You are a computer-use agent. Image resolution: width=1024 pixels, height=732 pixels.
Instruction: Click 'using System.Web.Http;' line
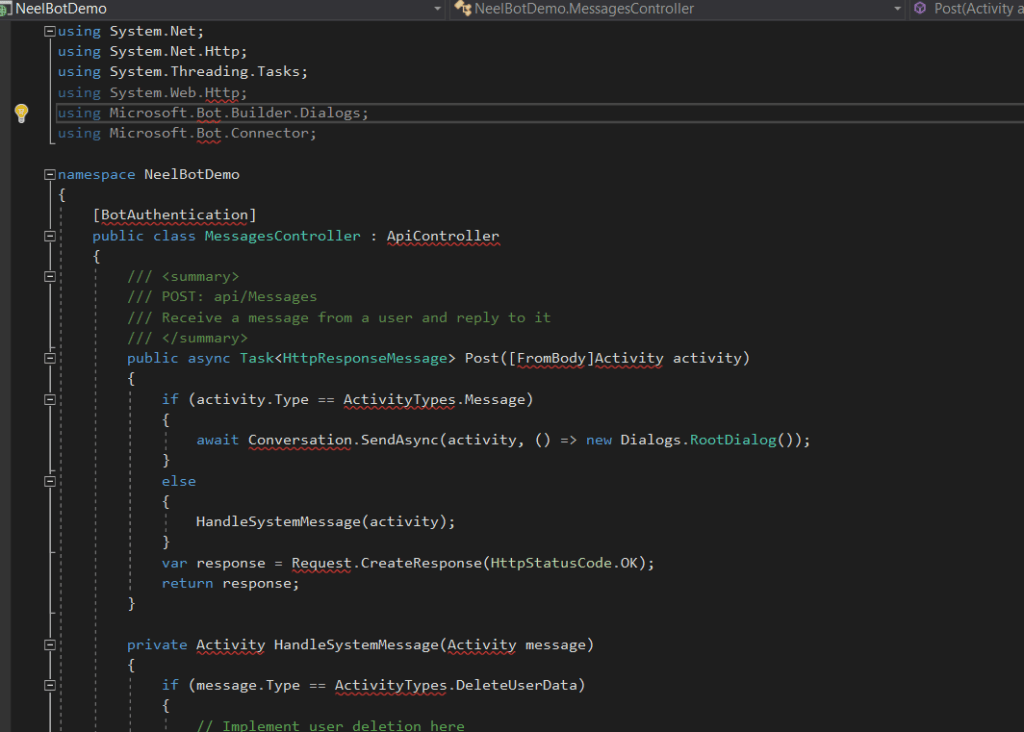click(x=152, y=93)
